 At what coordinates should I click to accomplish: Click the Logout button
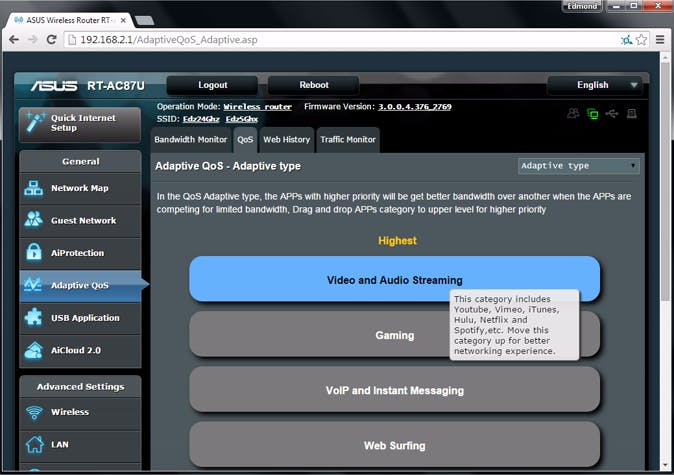212,85
